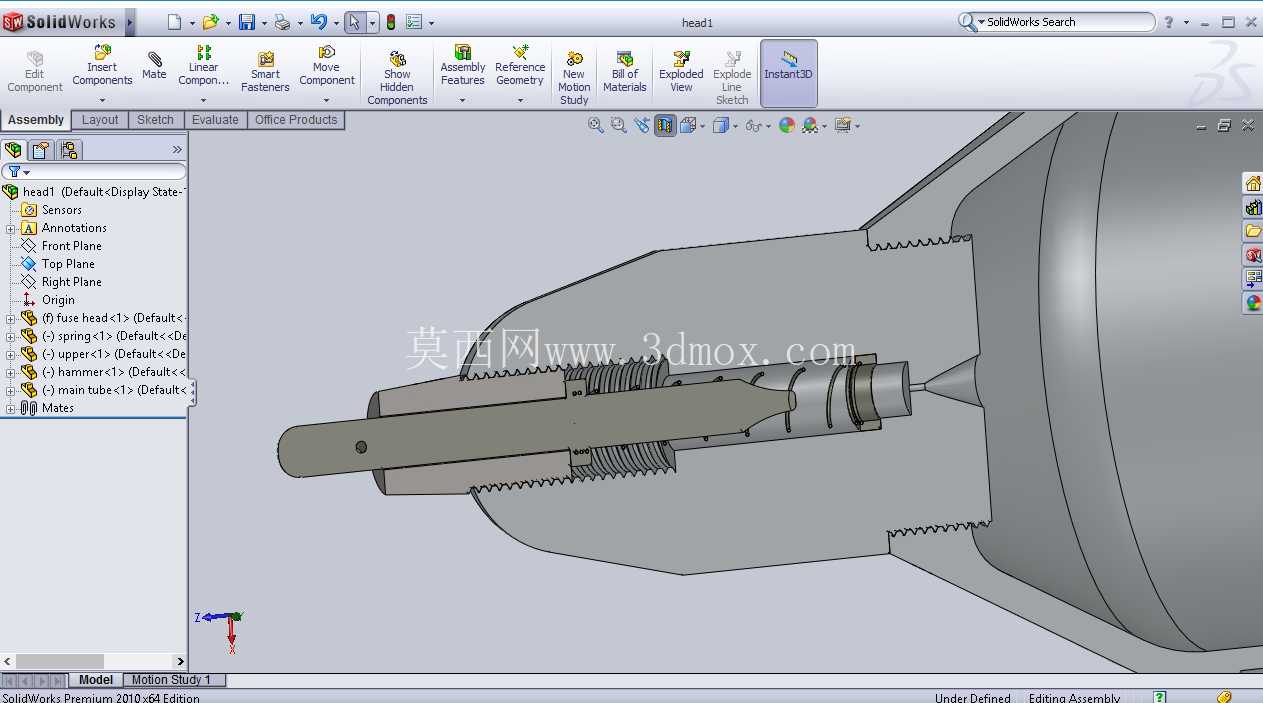The width and height of the screenshot is (1263, 703).
Task: Toggle the Section View display
Action: pyautogui.click(x=665, y=125)
